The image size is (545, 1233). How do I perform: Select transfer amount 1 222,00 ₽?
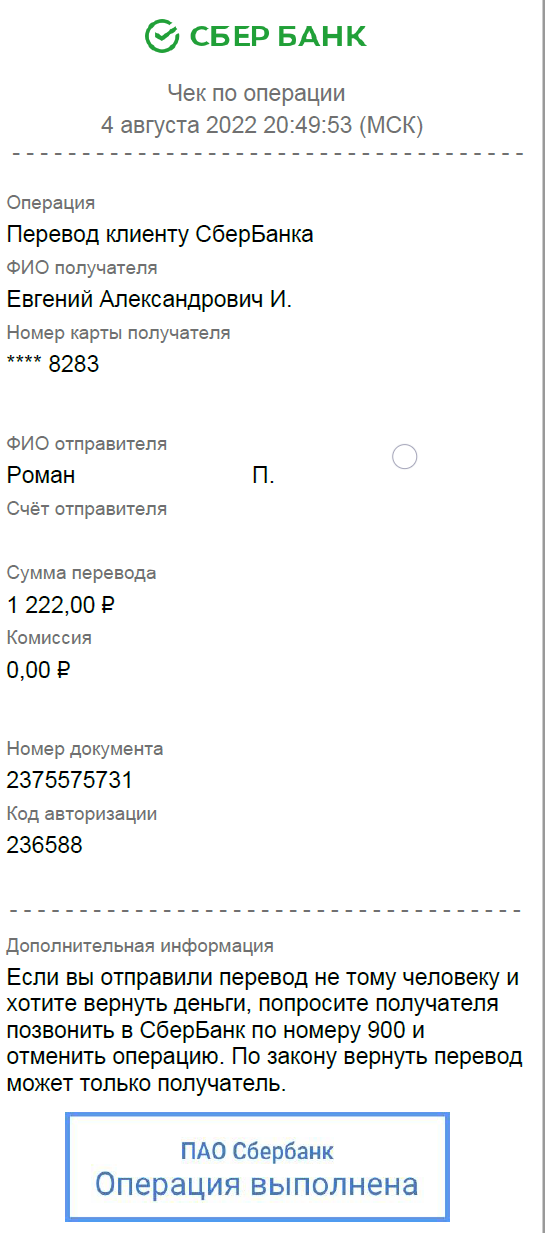(x=61, y=605)
